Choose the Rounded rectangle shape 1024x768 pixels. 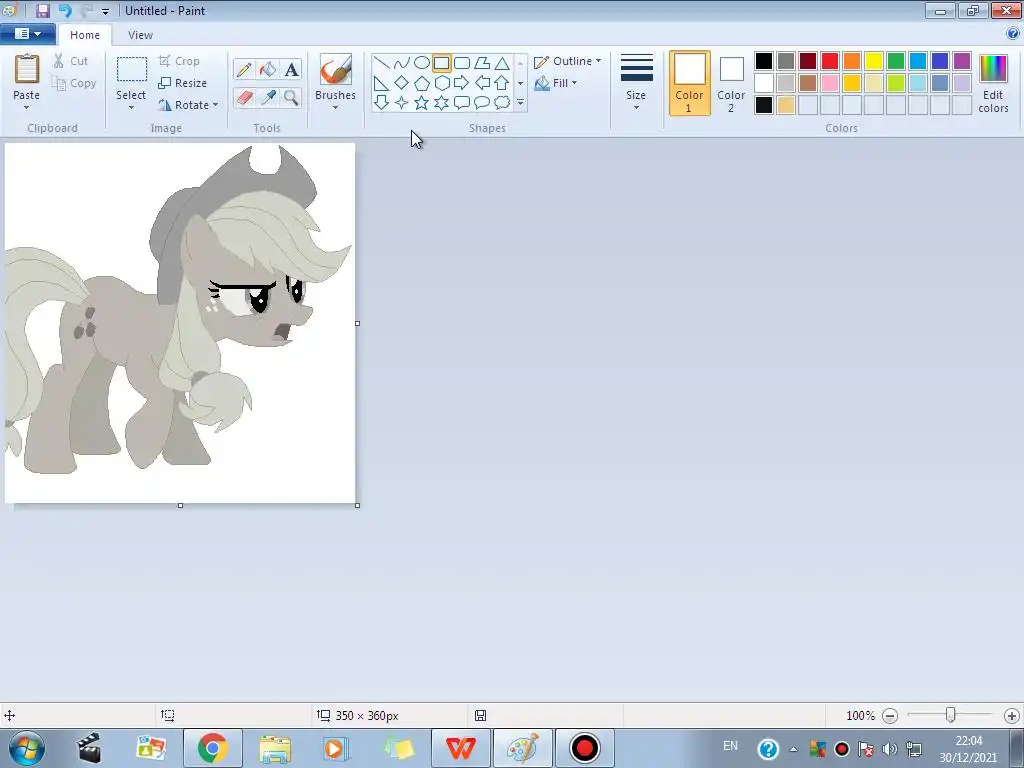click(x=462, y=63)
